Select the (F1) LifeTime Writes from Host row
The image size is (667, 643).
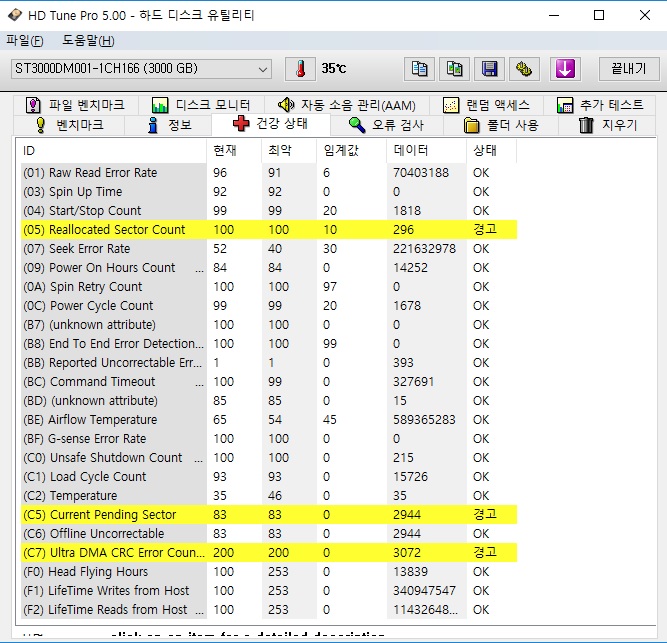coord(269,591)
